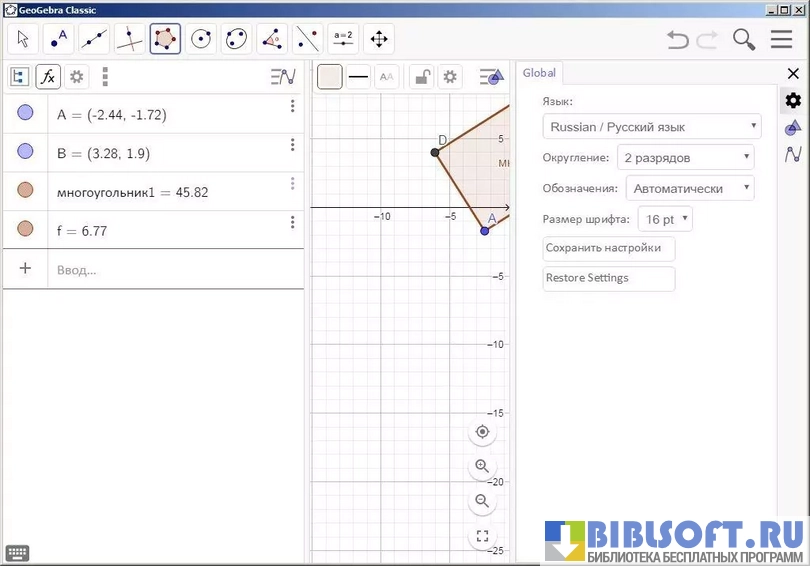Open the magnifier search icon

743,39
